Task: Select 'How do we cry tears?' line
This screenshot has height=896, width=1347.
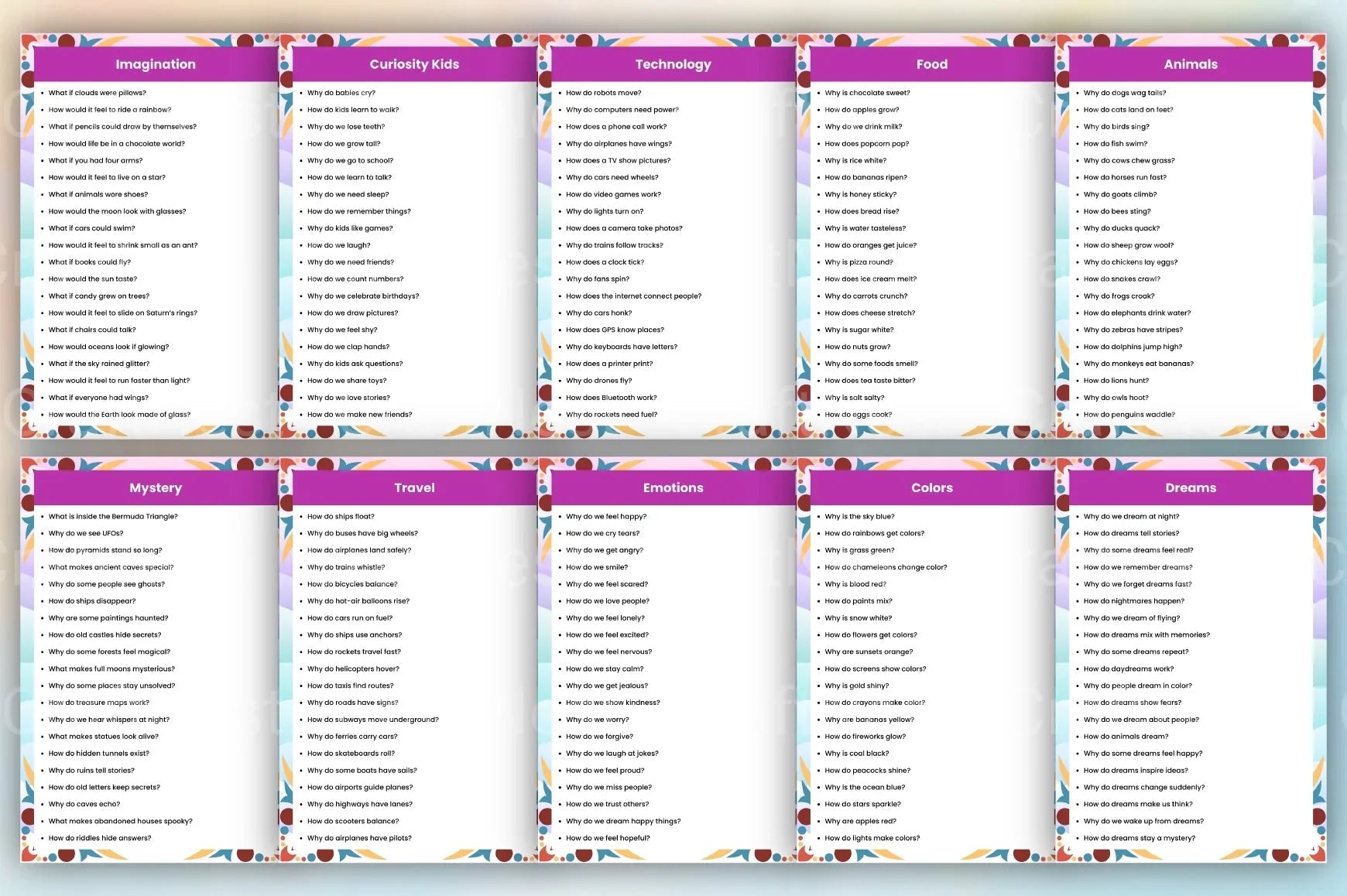Action: (603, 534)
